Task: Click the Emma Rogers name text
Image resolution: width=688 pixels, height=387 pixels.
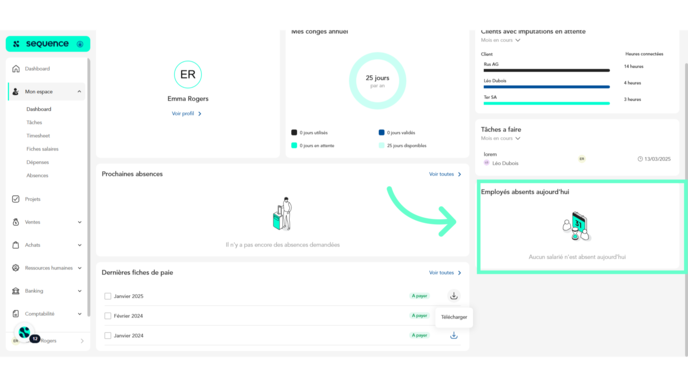Action: pyautogui.click(x=188, y=99)
